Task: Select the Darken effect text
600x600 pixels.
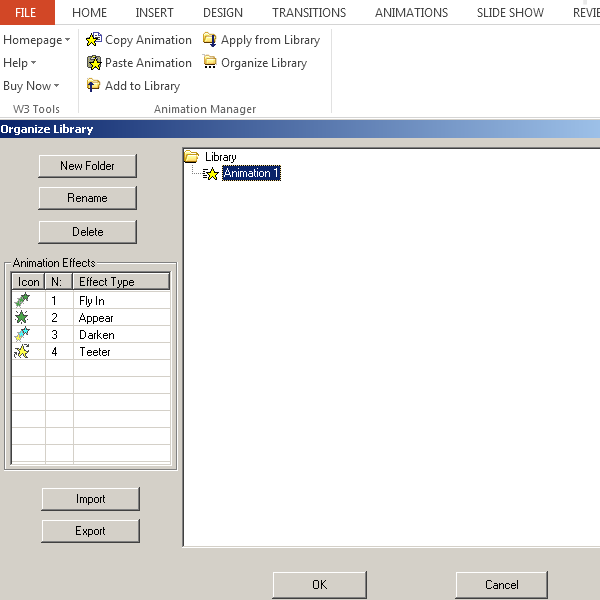Action: tap(97, 335)
